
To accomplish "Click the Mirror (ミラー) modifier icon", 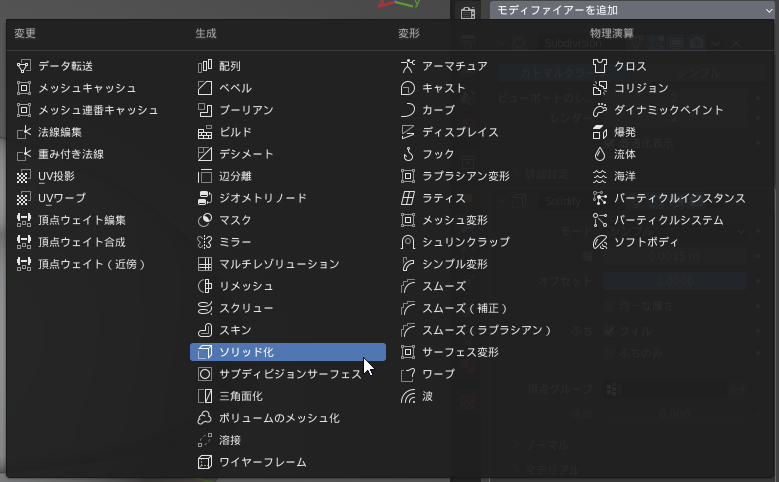I will coord(205,242).
